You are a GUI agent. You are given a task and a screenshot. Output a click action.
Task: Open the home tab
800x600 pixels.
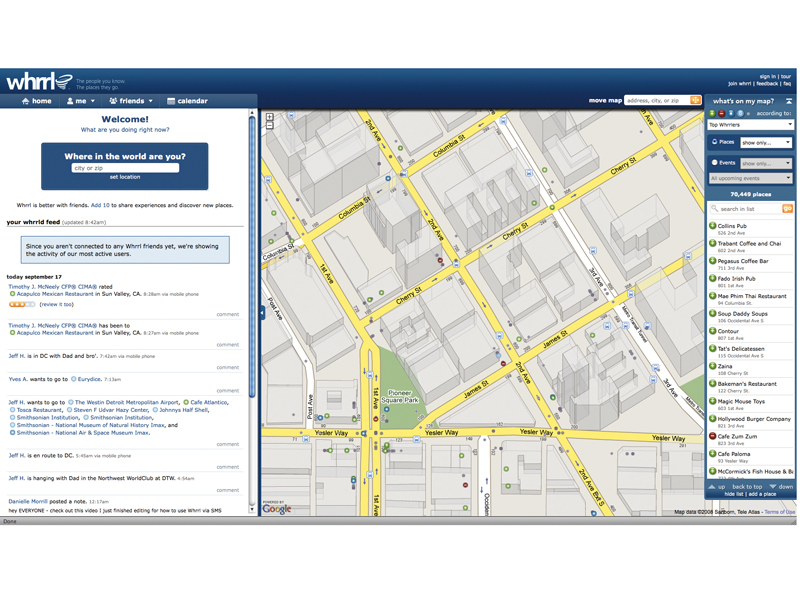(x=36, y=101)
